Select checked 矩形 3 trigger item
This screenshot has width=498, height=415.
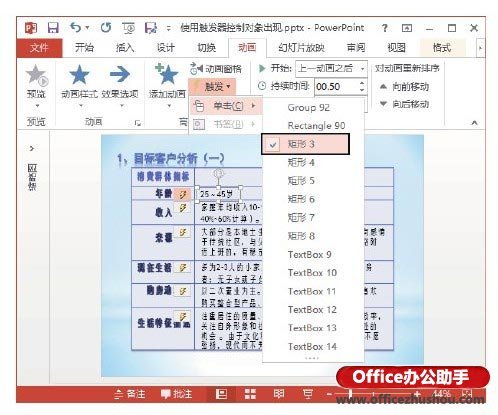pos(305,144)
